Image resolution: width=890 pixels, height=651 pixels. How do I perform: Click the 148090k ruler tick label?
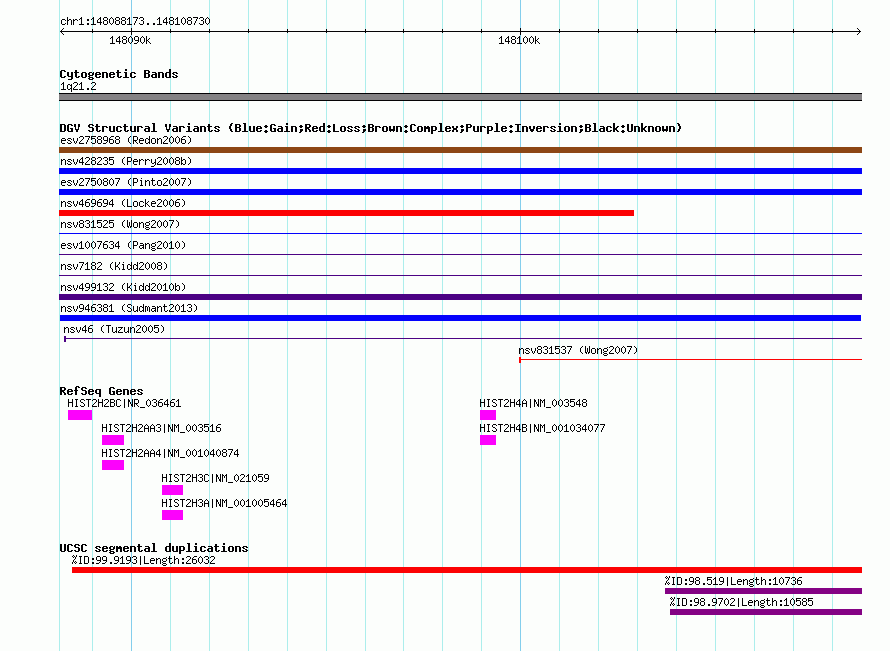130,40
